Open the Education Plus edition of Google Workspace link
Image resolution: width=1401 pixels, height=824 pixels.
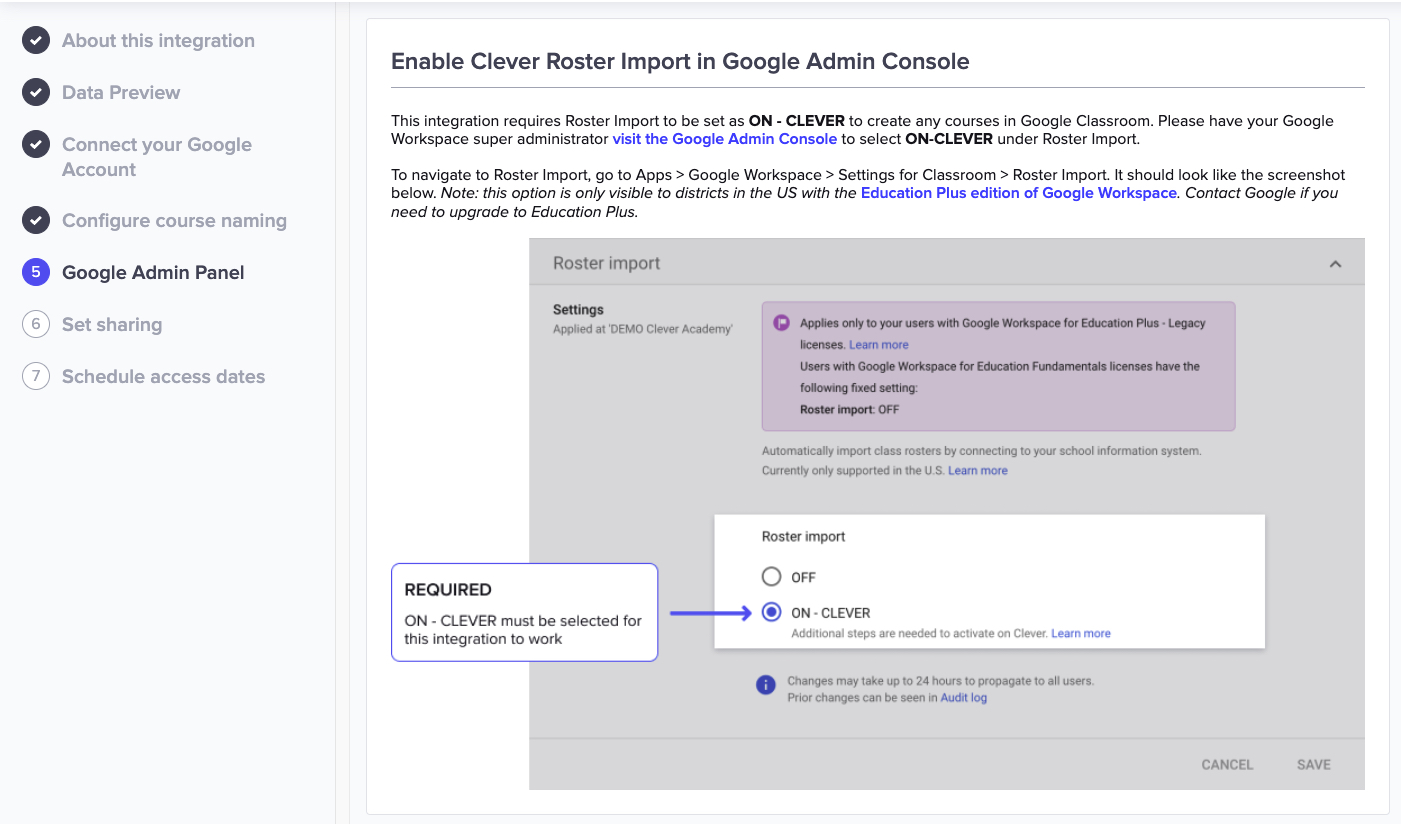click(1018, 192)
